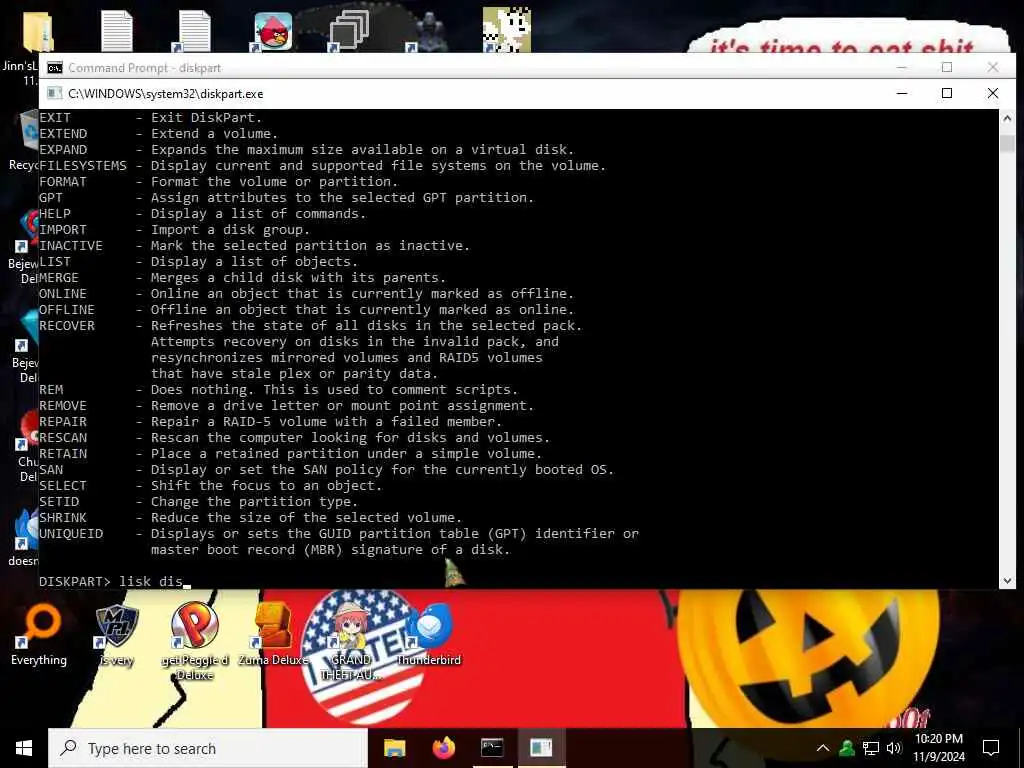Image resolution: width=1024 pixels, height=768 pixels.
Task: Click the FORMAT command line
Action: 218,182
